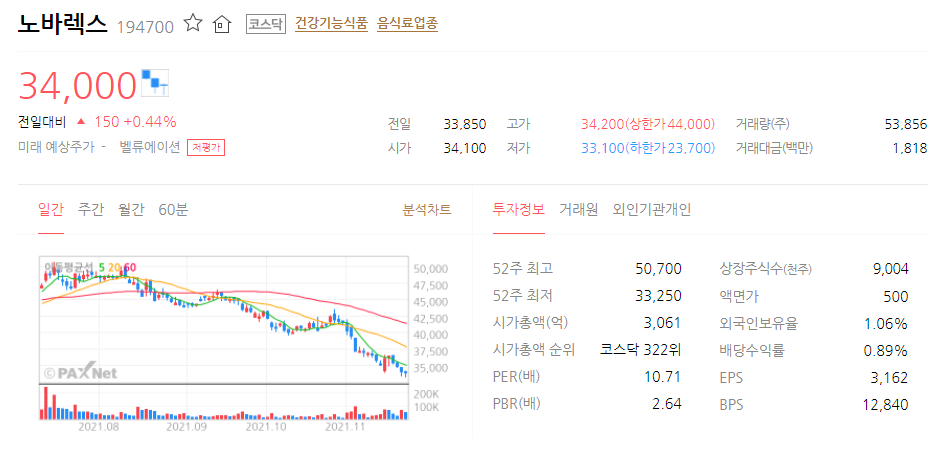Click PBR(배) value 2.64

point(667,404)
